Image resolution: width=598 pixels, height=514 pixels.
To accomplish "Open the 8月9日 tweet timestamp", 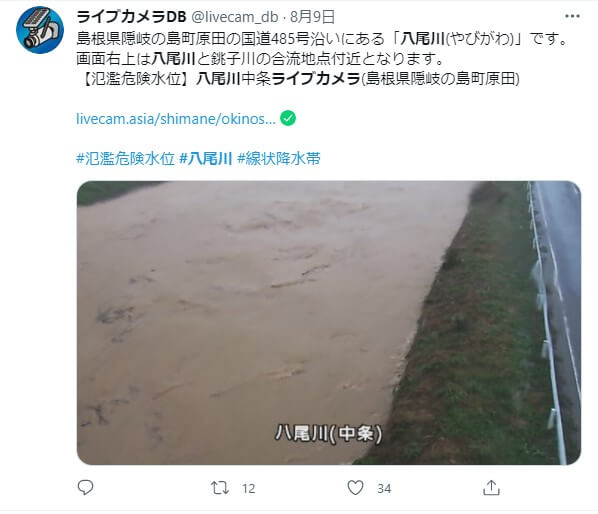I will coord(312,17).
